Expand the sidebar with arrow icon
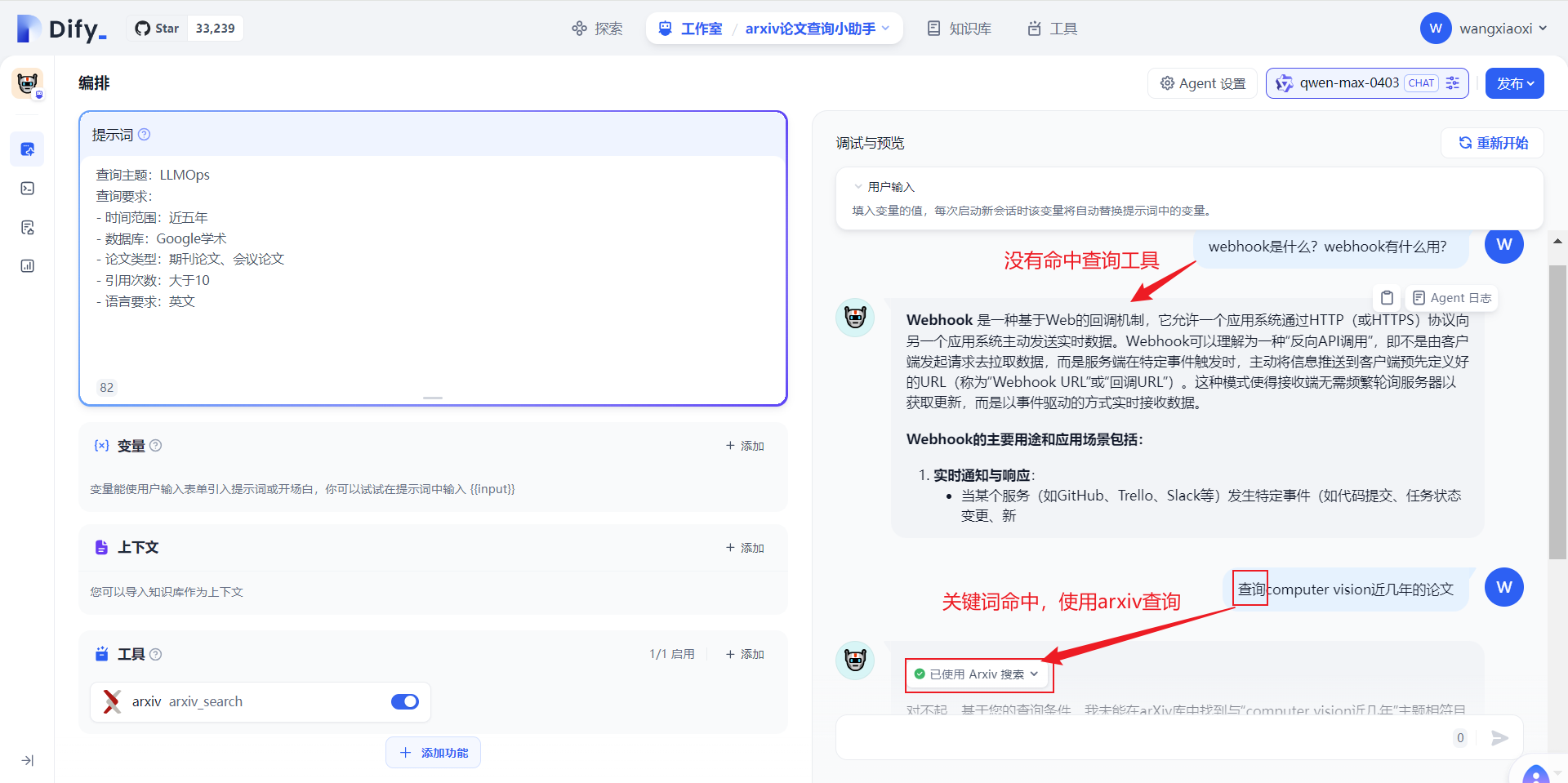 coord(27,760)
